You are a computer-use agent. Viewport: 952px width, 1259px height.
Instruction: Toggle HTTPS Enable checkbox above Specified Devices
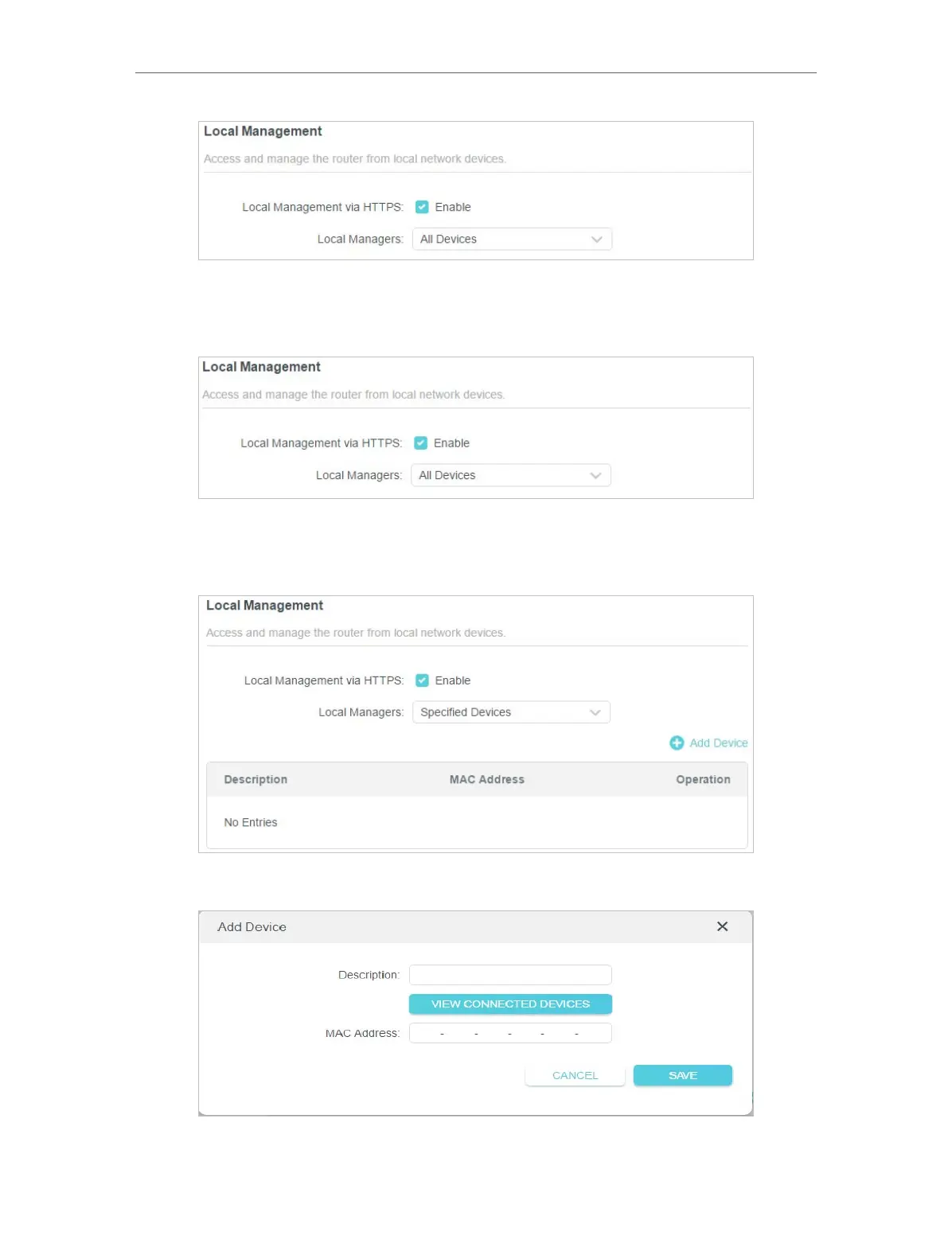pyautogui.click(x=422, y=680)
